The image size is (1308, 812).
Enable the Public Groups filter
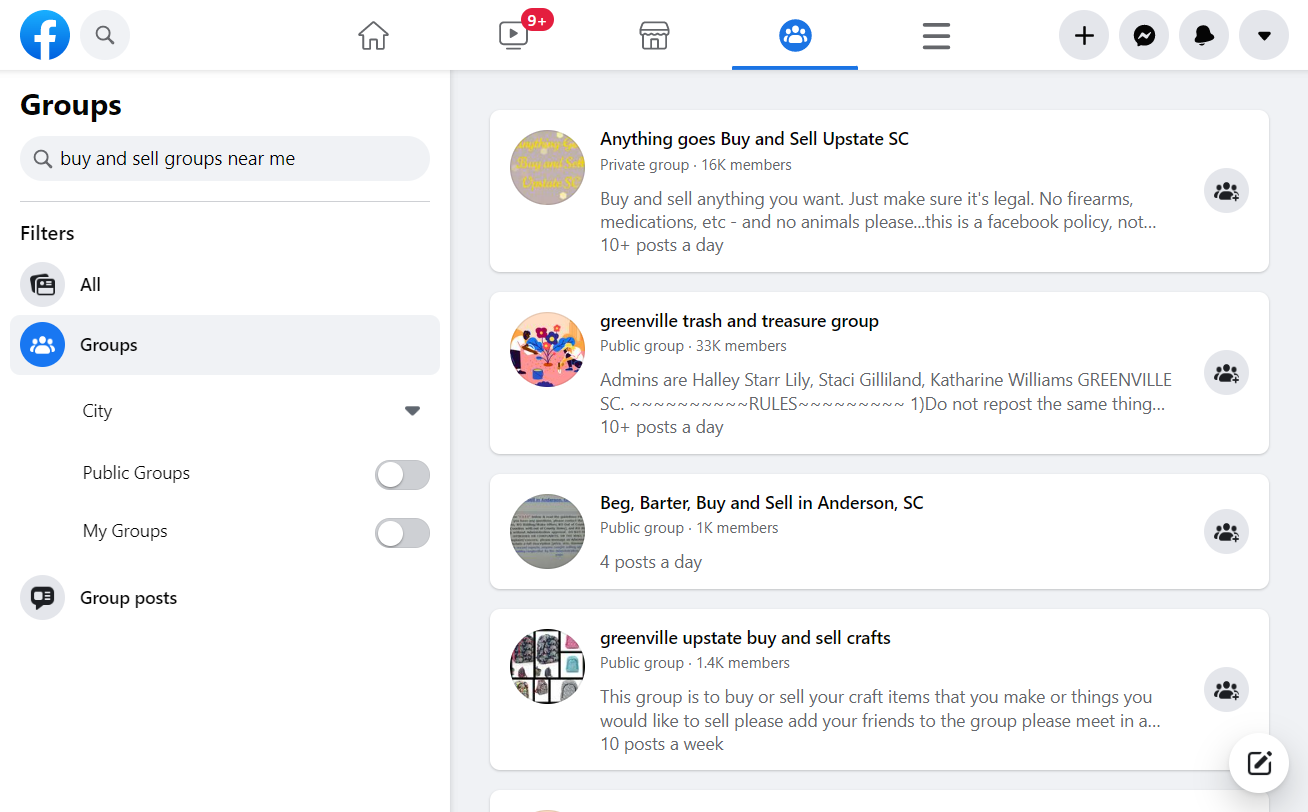click(x=402, y=474)
